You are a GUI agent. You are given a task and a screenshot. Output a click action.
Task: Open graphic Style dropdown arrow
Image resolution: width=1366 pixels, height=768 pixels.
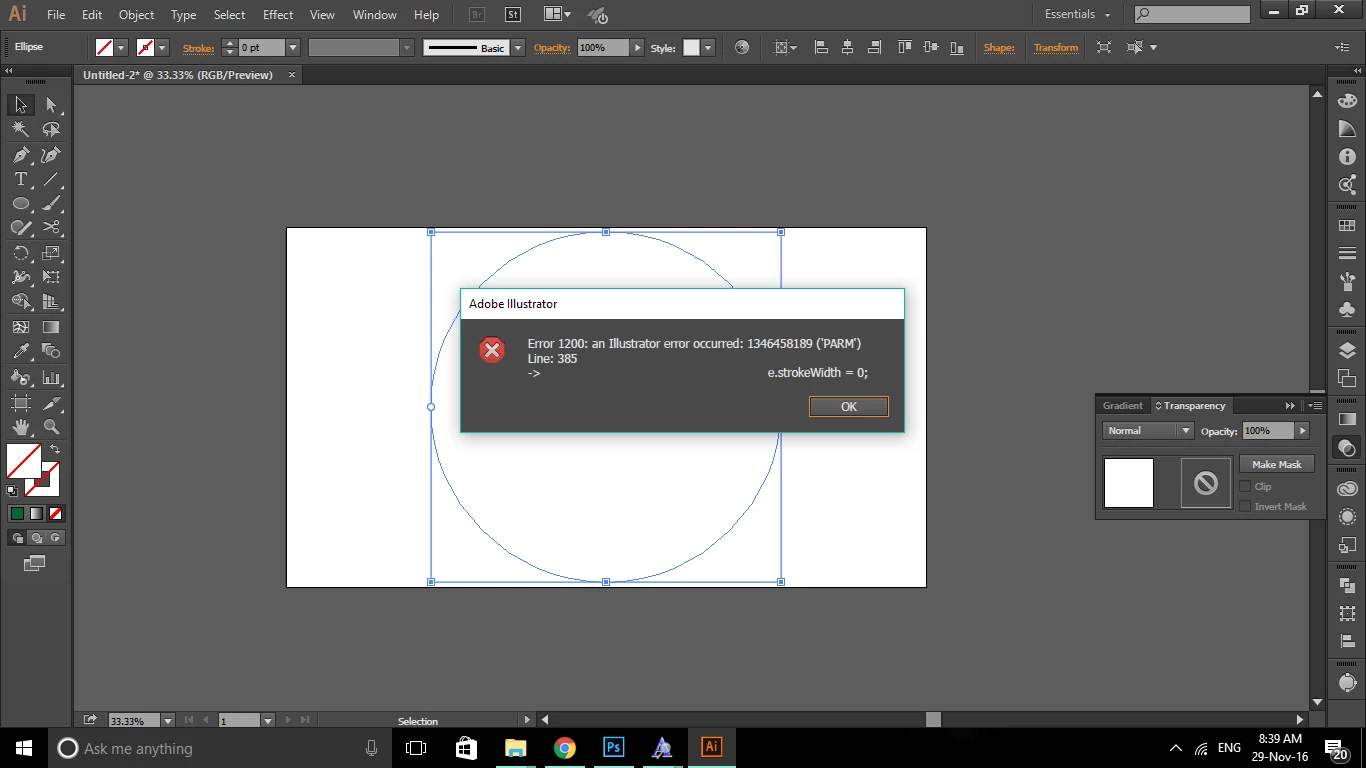(x=708, y=47)
